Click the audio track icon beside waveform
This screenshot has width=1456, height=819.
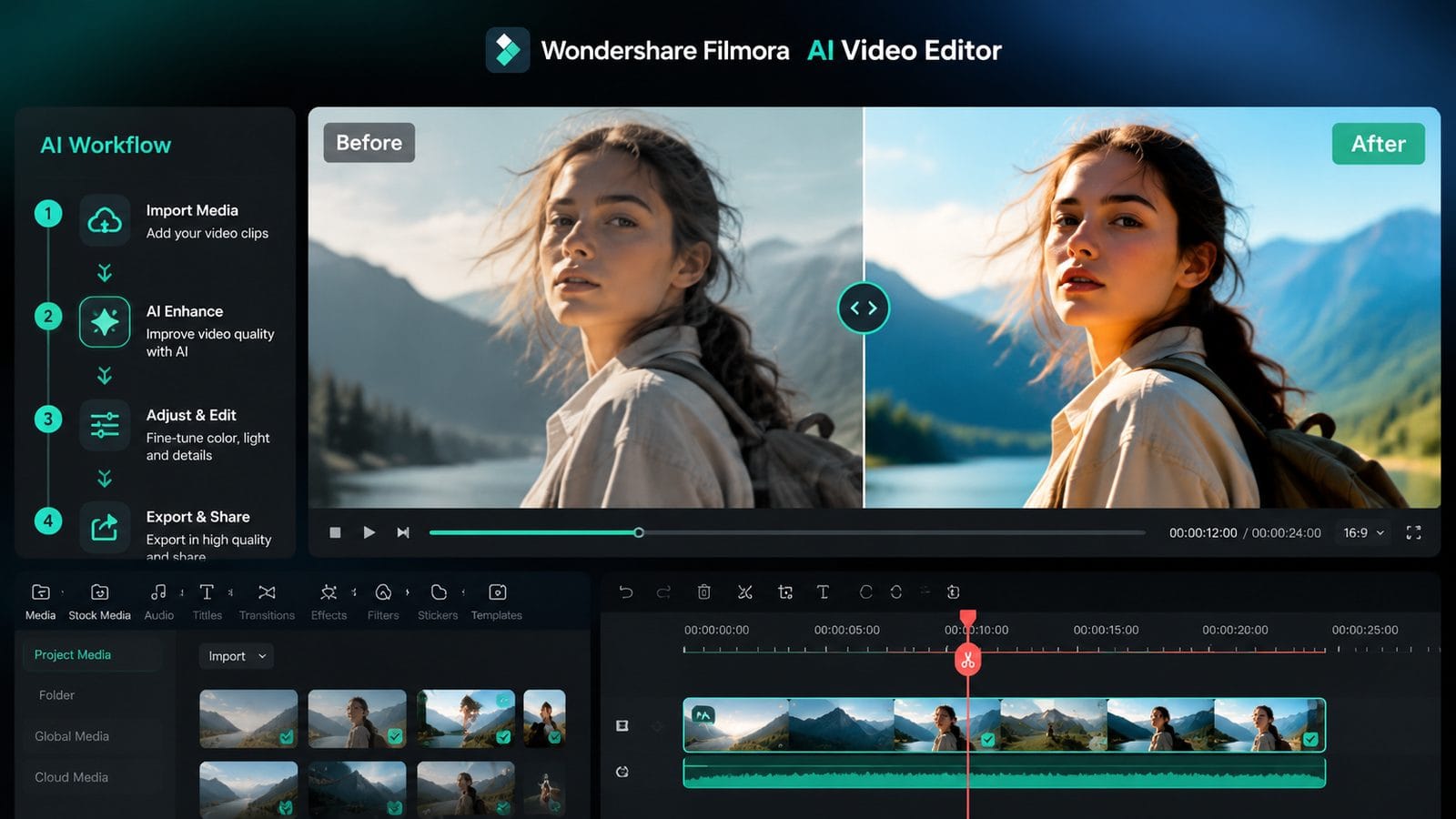622,772
